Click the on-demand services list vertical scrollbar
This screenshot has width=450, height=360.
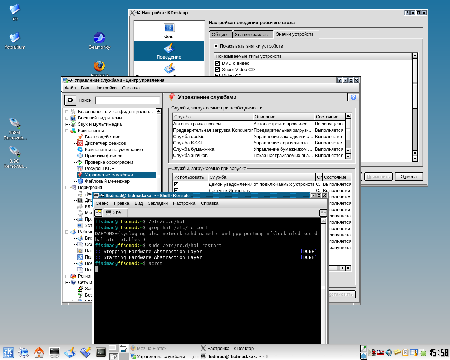[x=348, y=136]
